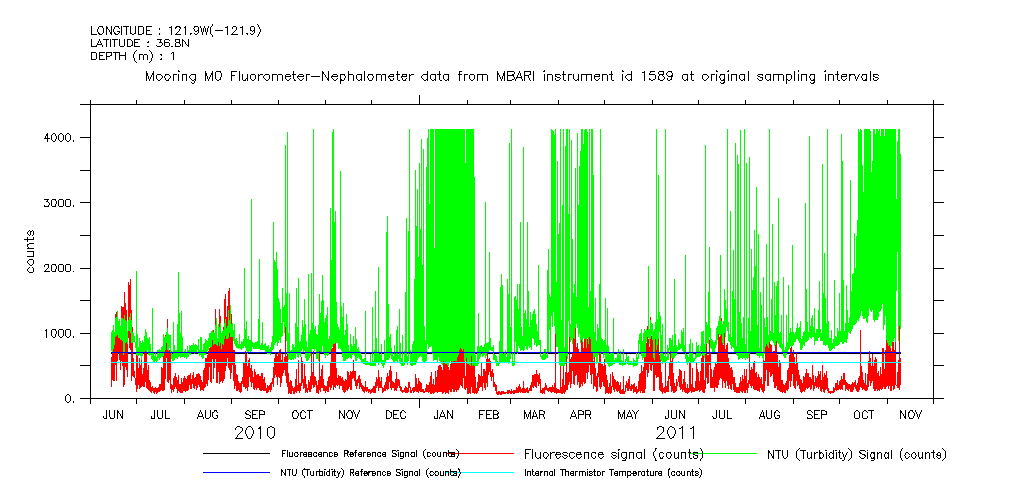Click the cyan Internal Thermistor Temperature legend line
Image resolution: width=1009 pixels, height=504 pixels.
coord(479,472)
